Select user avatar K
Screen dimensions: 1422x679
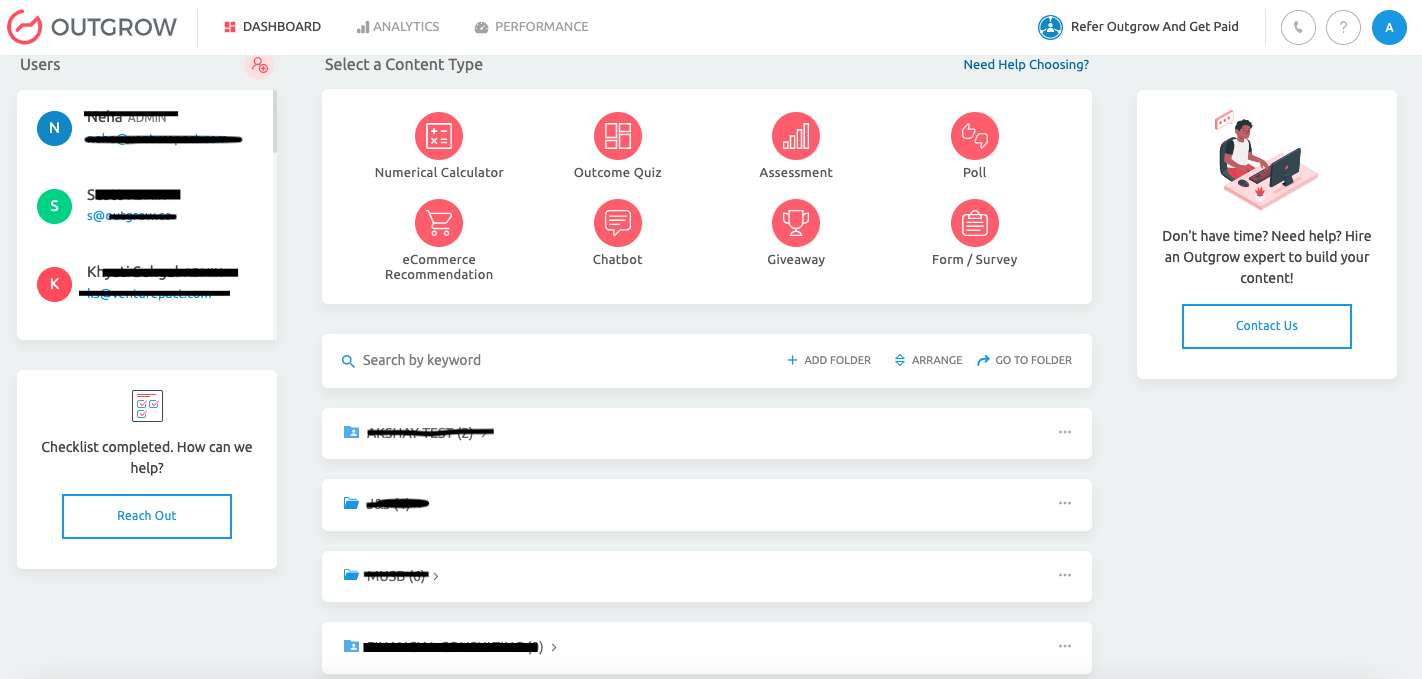[x=54, y=284]
